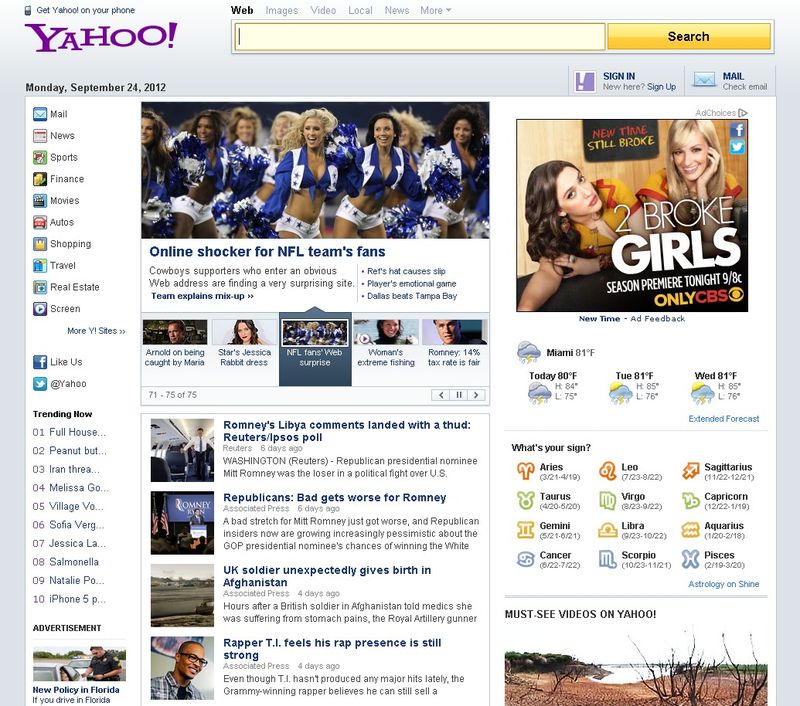The image size is (800, 706).
Task: Expand the More search categories dropdown
Action: [x=436, y=10]
